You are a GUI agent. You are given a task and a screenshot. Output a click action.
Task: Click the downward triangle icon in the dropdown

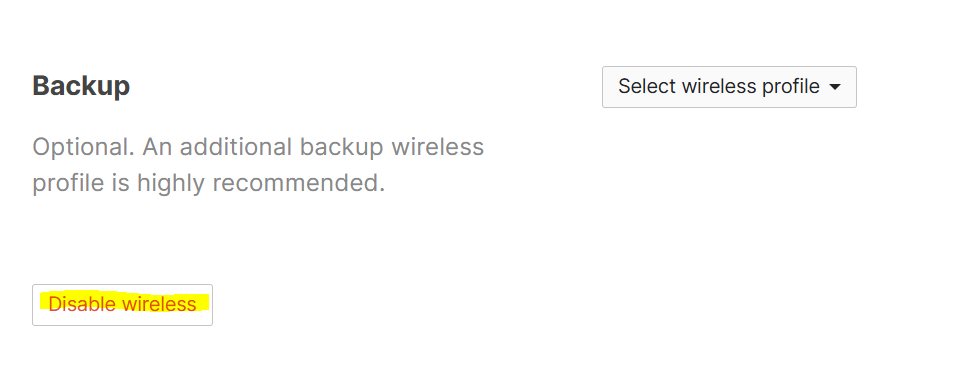pos(834,87)
